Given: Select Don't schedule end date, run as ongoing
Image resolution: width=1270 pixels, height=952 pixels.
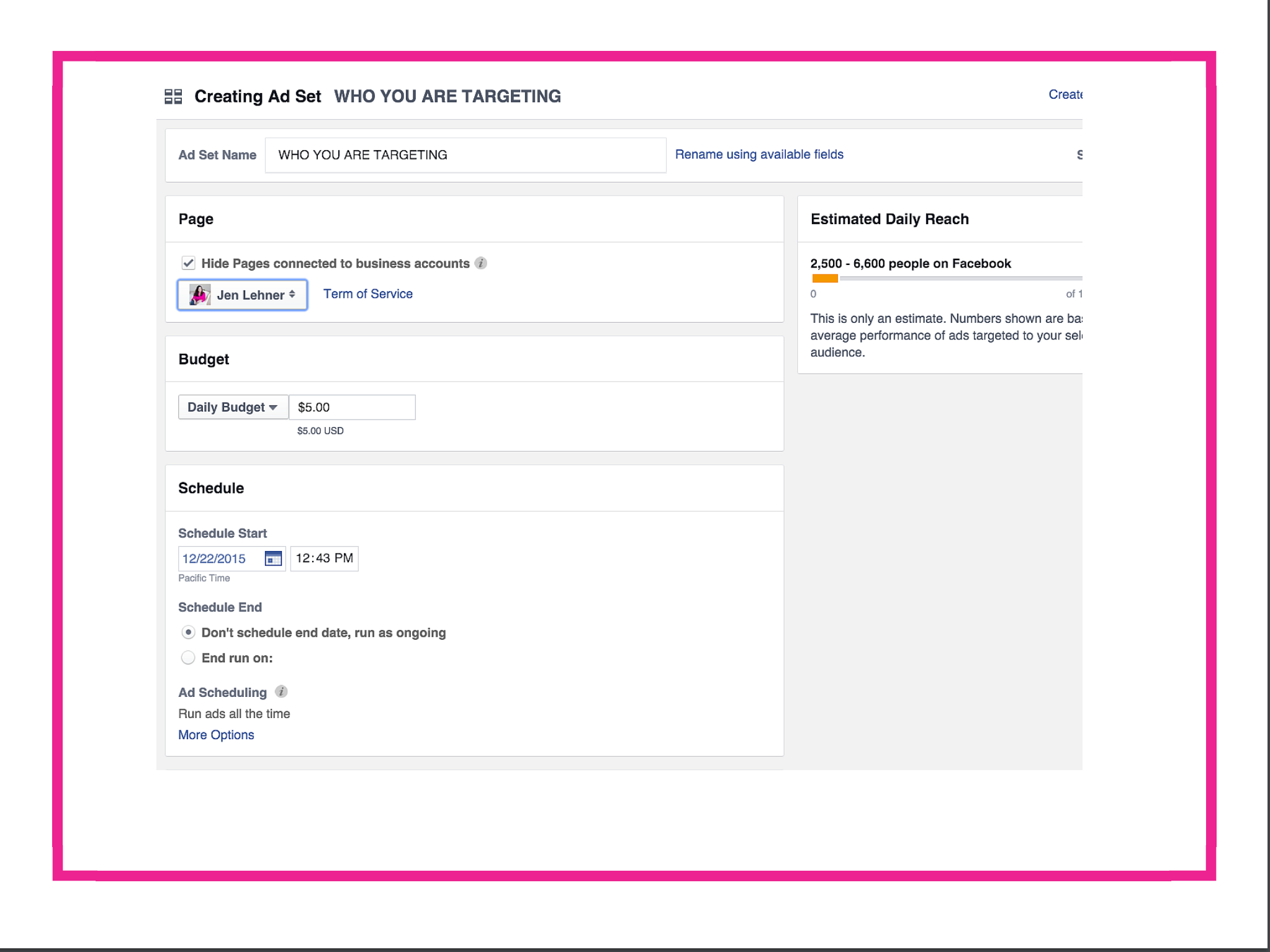Looking at the screenshot, I should click(x=188, y=632).
